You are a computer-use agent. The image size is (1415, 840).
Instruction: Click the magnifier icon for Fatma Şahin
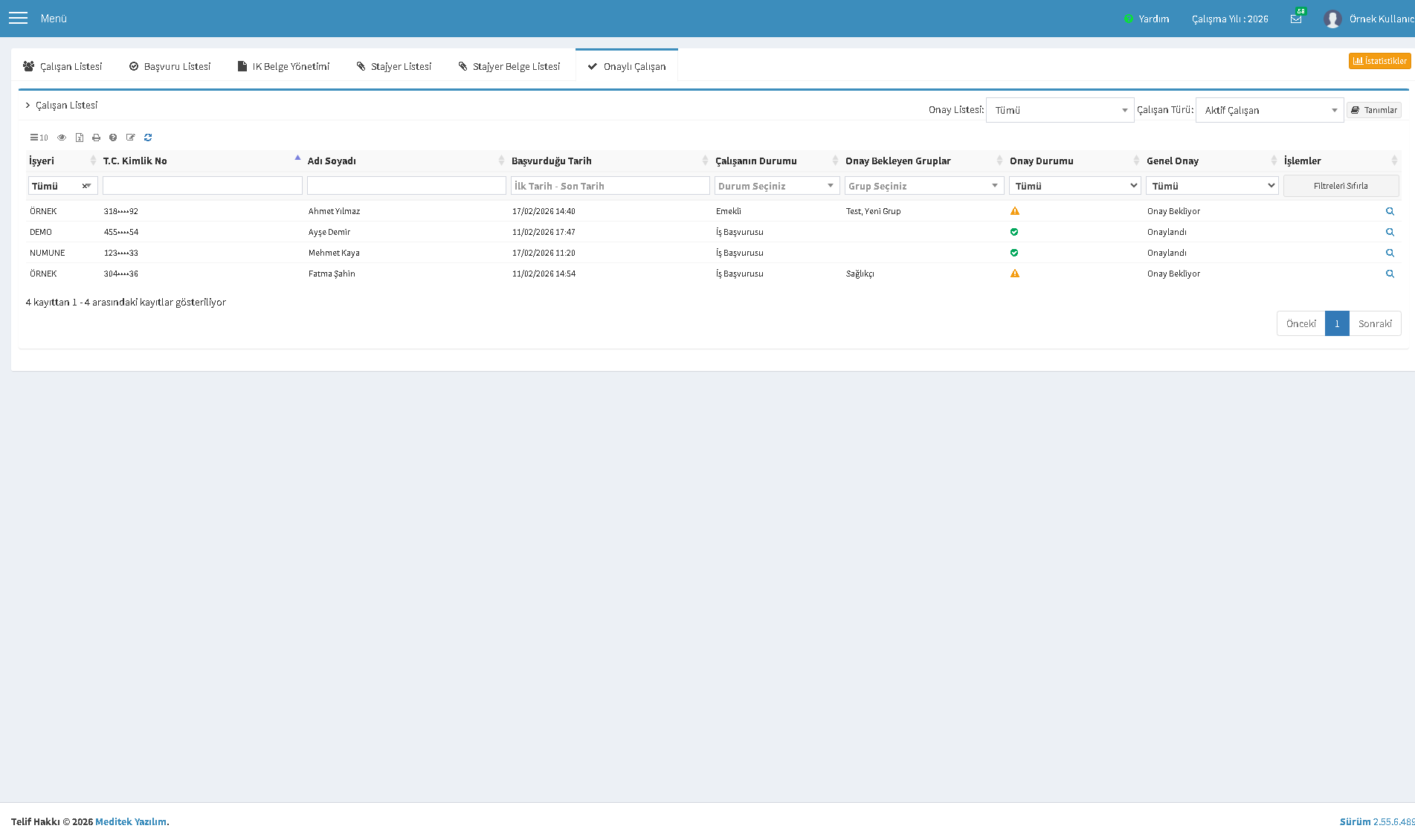1390,274
